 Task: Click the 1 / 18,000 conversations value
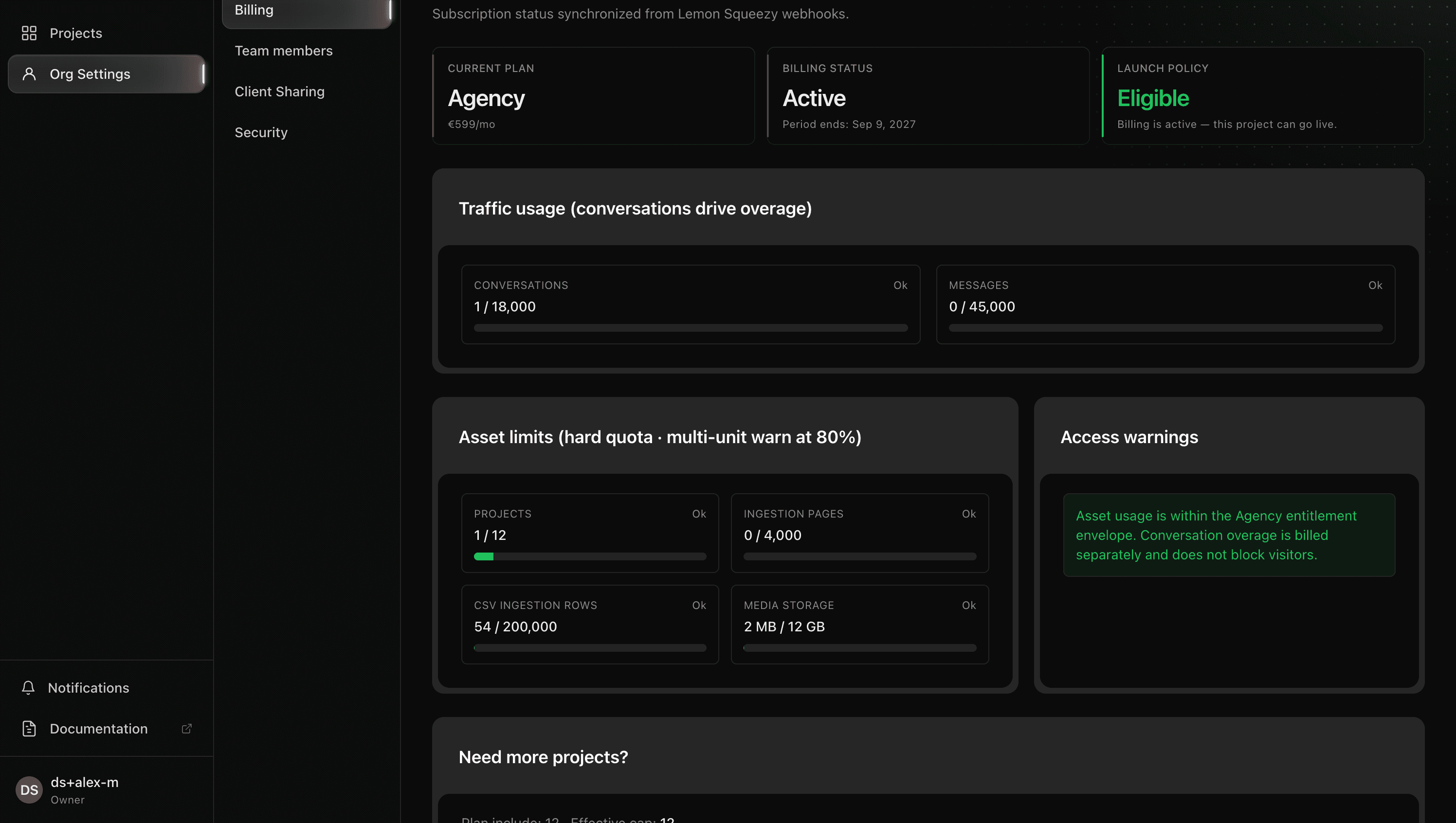click(x=504, y=307)
